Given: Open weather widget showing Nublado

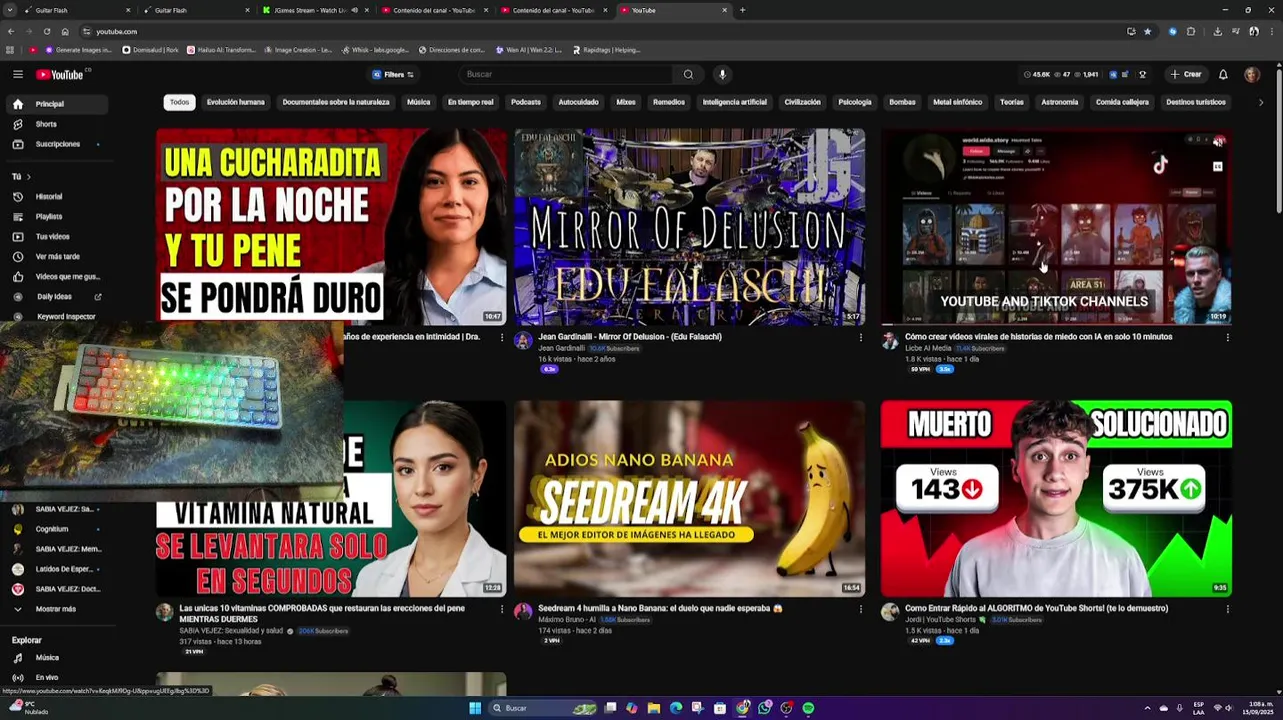Looking at the screenshot, I should 27,708.
